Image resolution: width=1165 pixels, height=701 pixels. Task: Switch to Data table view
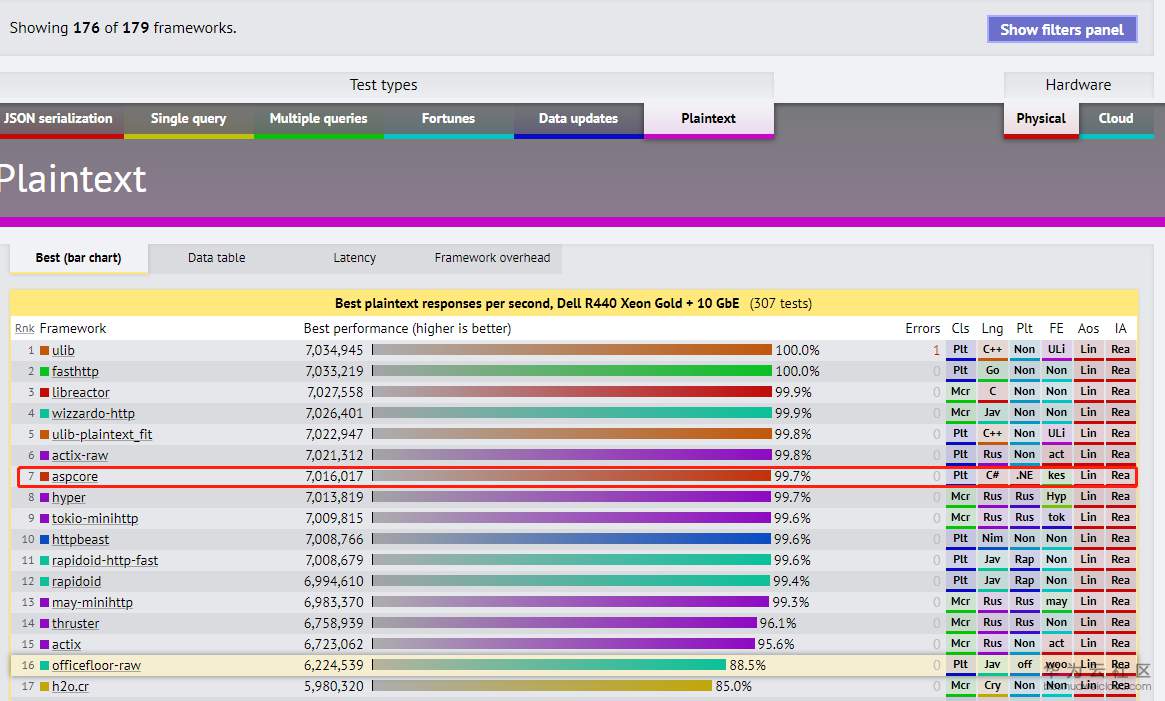(x=216, y=258)
